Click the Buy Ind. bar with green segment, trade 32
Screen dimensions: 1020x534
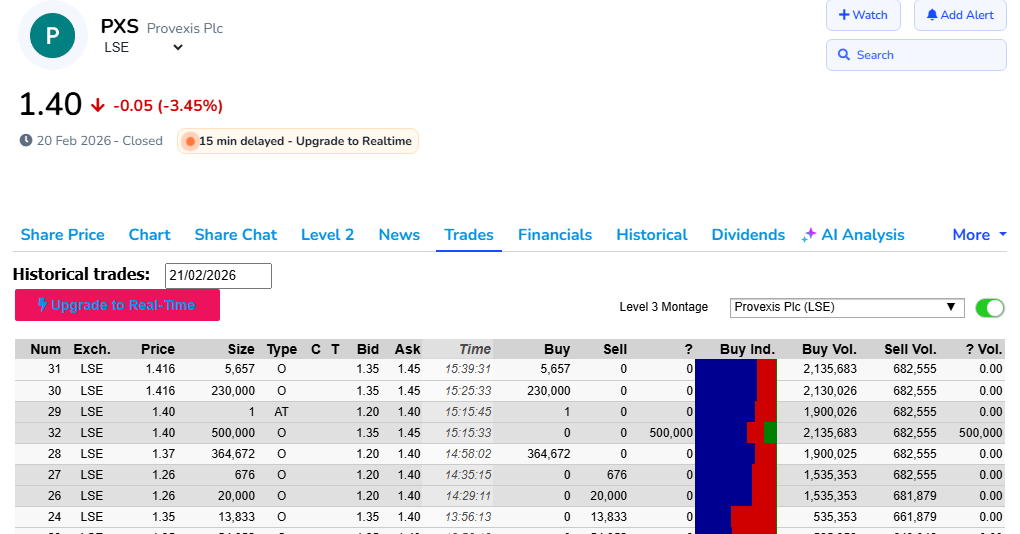736,433
